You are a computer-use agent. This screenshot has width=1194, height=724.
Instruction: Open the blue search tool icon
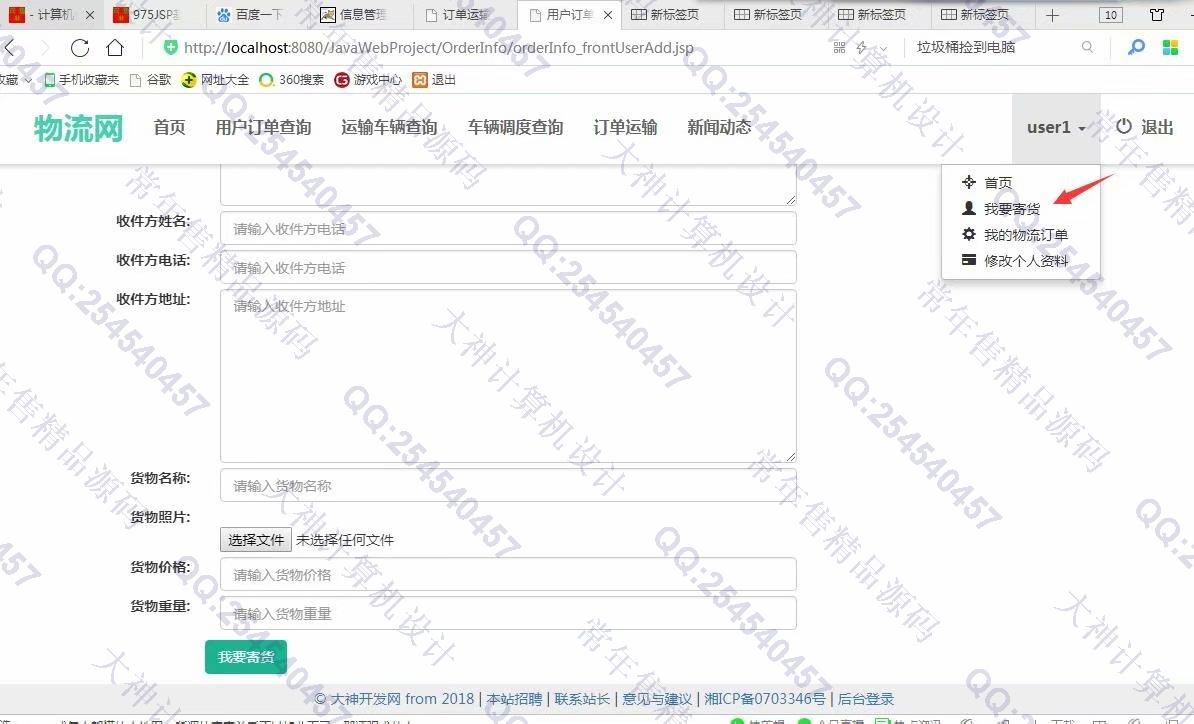[x=1136, y=47]
